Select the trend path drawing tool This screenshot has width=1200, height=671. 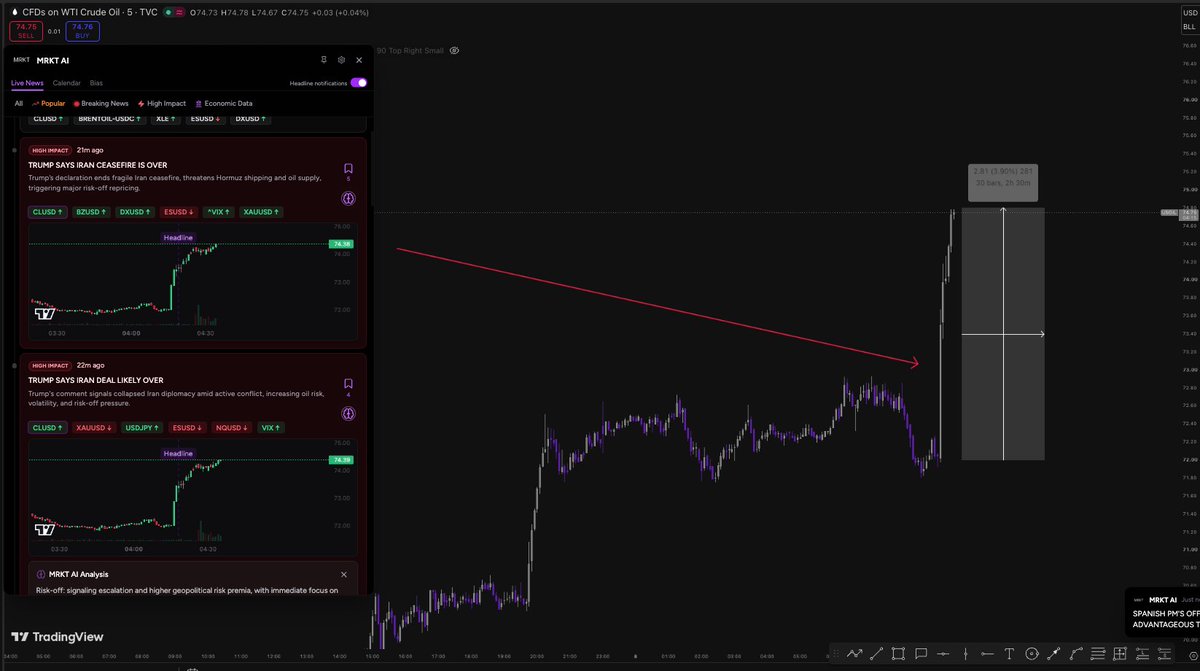click(855, 654)
